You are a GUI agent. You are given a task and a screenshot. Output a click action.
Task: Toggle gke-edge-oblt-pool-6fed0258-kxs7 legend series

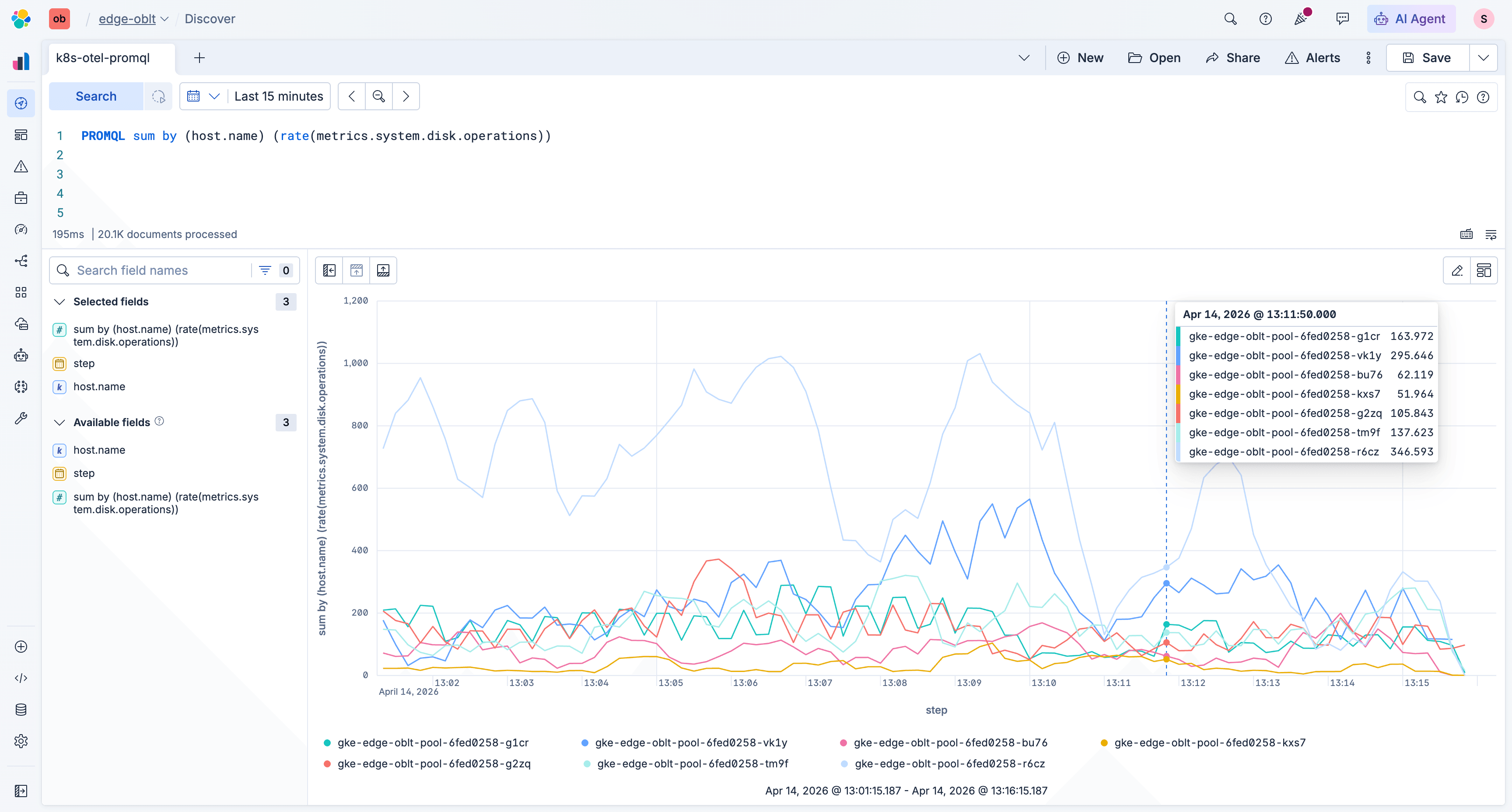click(x=1209, y=743)
